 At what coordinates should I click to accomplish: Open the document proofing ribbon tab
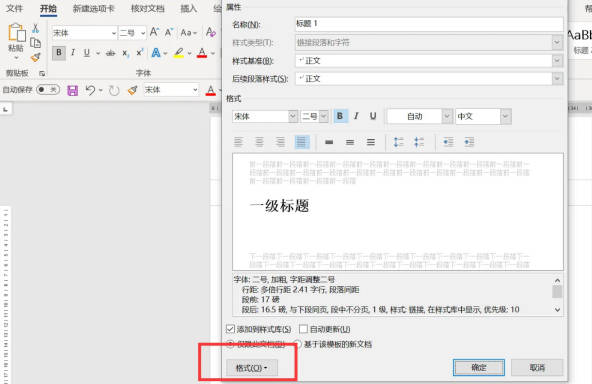click(148, 8)
